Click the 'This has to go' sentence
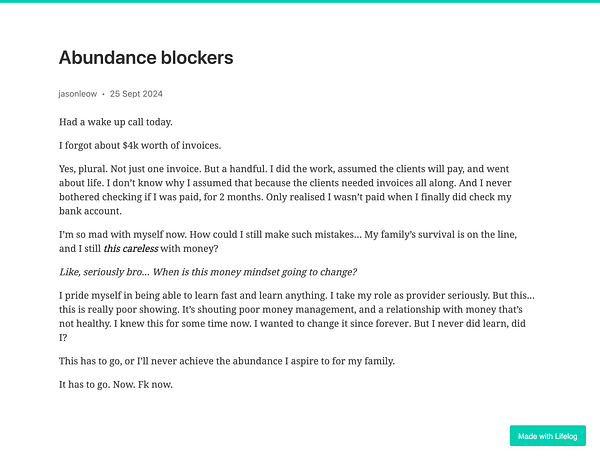This screenshot has width=600, height=458. pos(227,361)
